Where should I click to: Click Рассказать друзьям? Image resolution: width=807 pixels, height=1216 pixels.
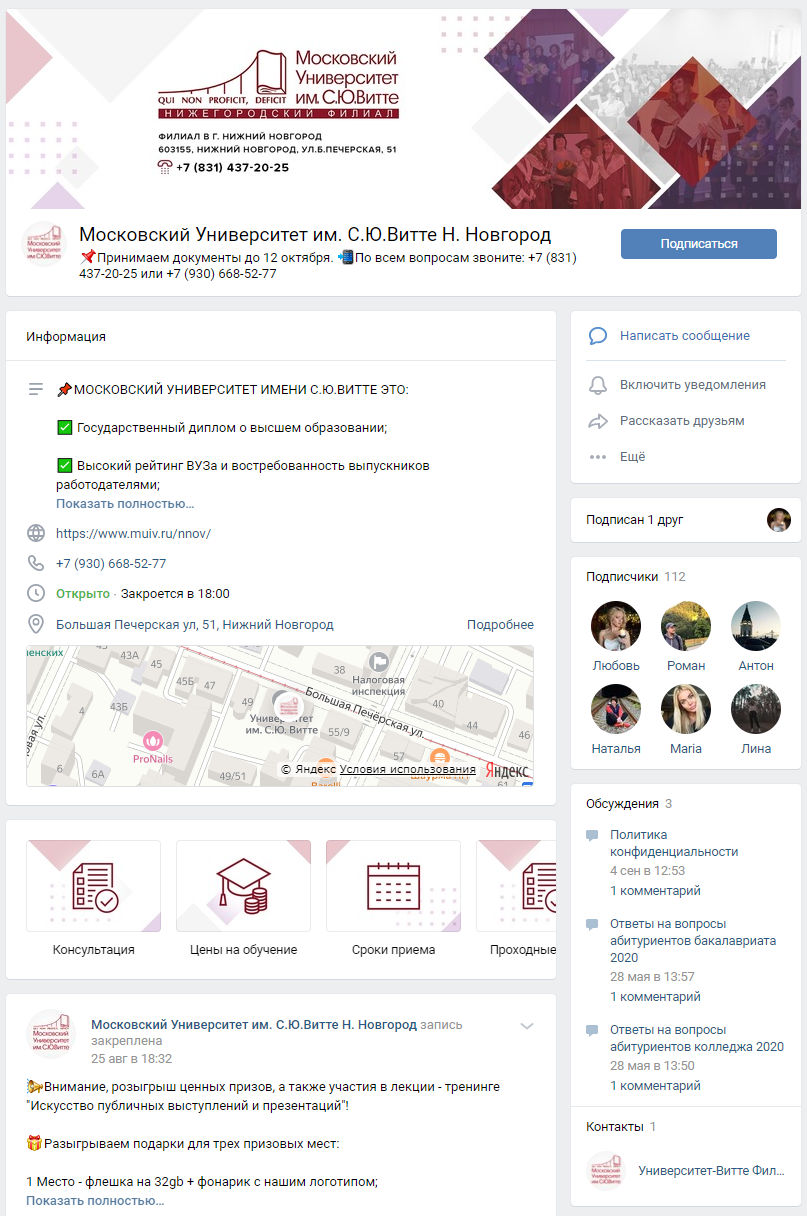click(682, 421)
